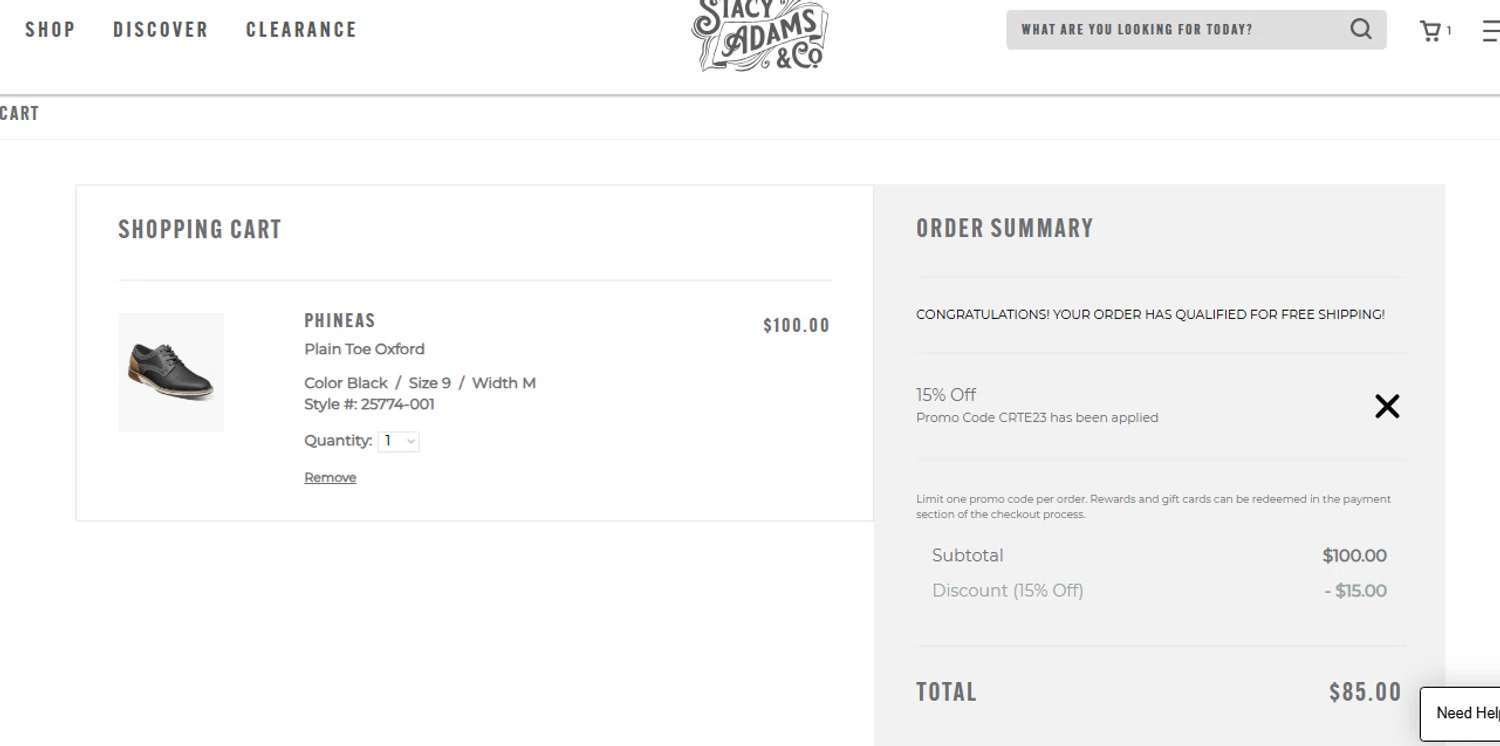
Task: Open the Quantity dropdown
Action: (398, 441)
